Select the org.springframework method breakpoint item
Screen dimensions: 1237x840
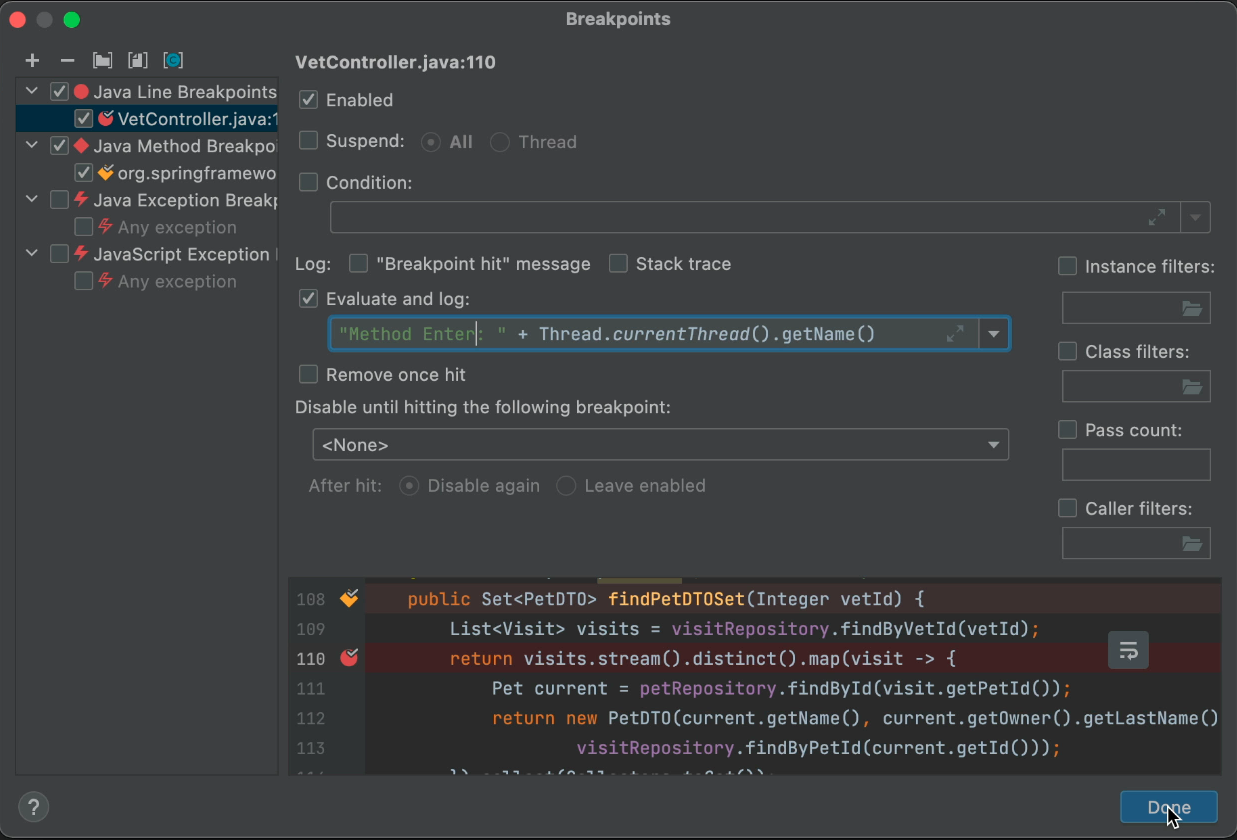(x=196, y=173)
